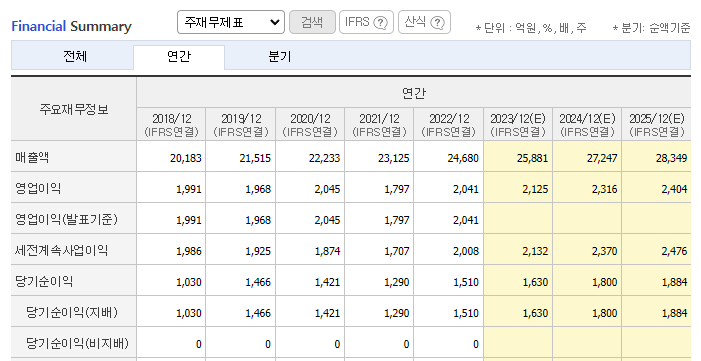Viewport: 701px width, 361px height.
Task: Click the 2025/12(E) column header
Action: [x=657, y=125]
